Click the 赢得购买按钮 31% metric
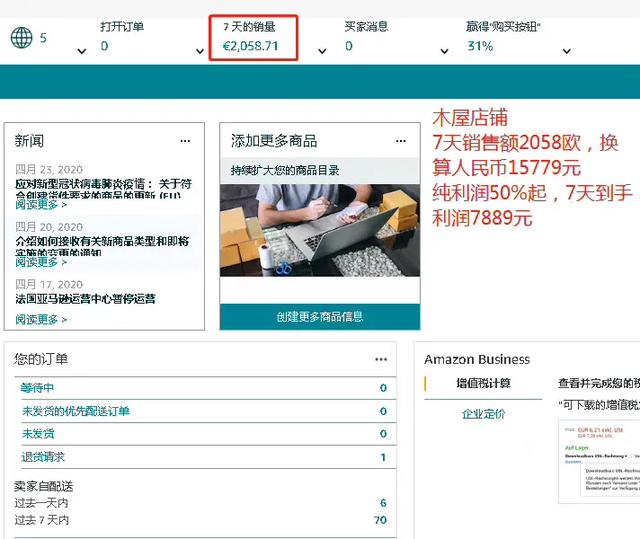Screen dimensions: 640x539 tap(480, 46)
